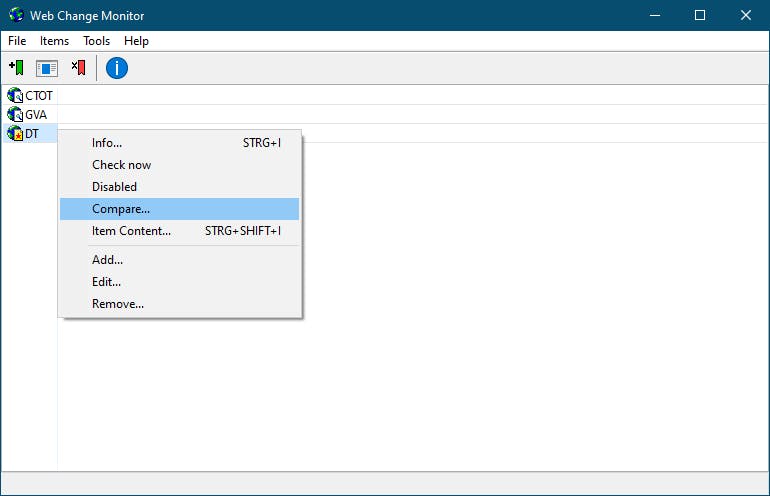Screen dimensions: 770x496
Task: Minimize the Web Change Monitor window
Action: (x=655, y=15)
